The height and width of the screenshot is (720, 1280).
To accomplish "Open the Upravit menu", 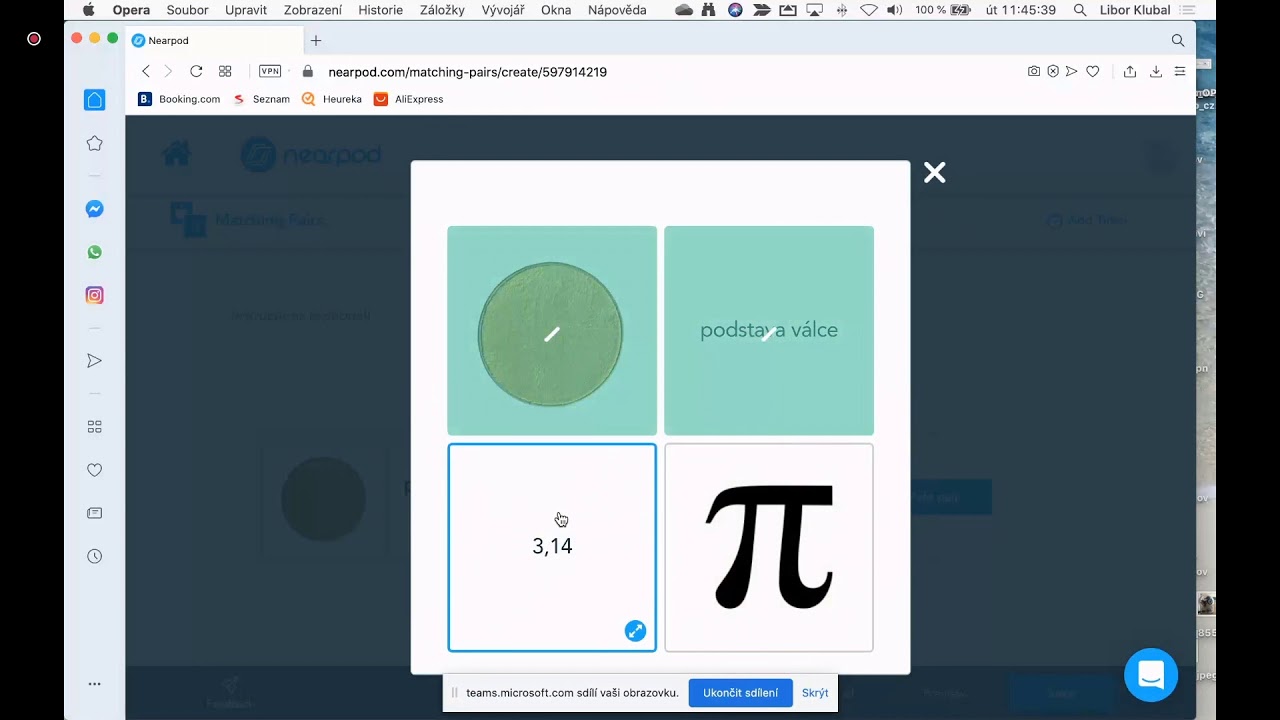I will [x=246, y=10].
